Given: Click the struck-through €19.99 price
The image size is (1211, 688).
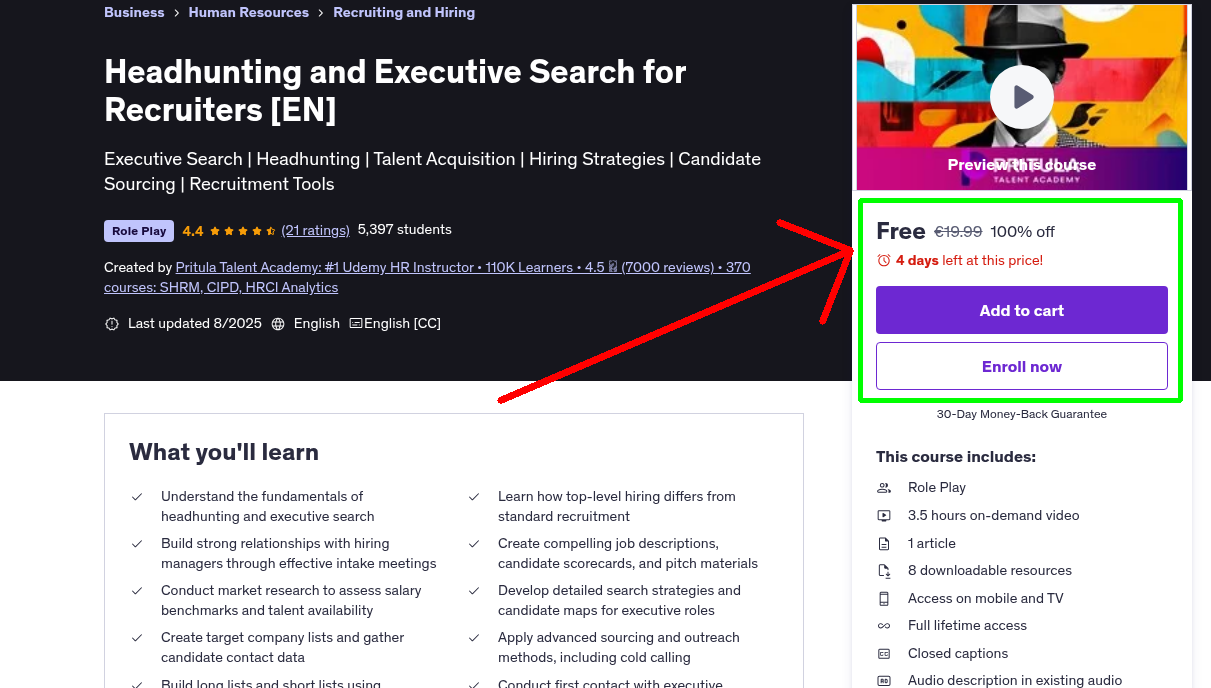Looking at the screenshot, I should click(958, 232).
